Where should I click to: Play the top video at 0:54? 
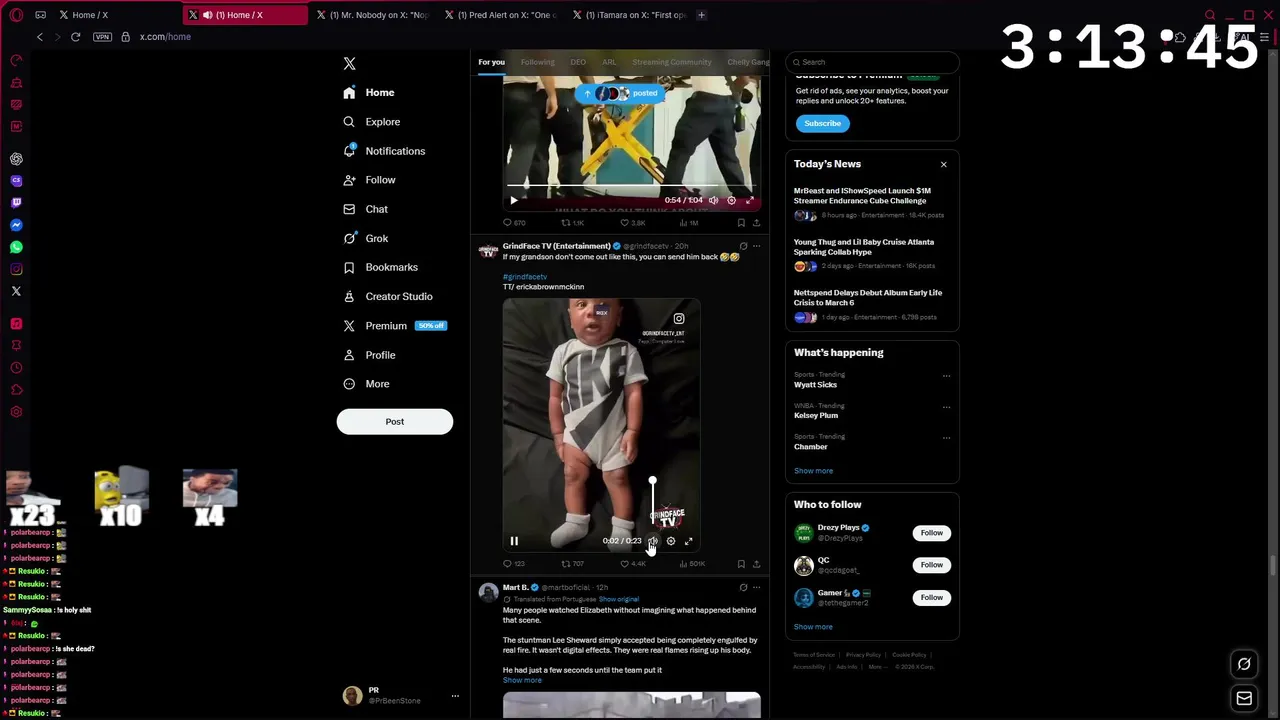514,200
